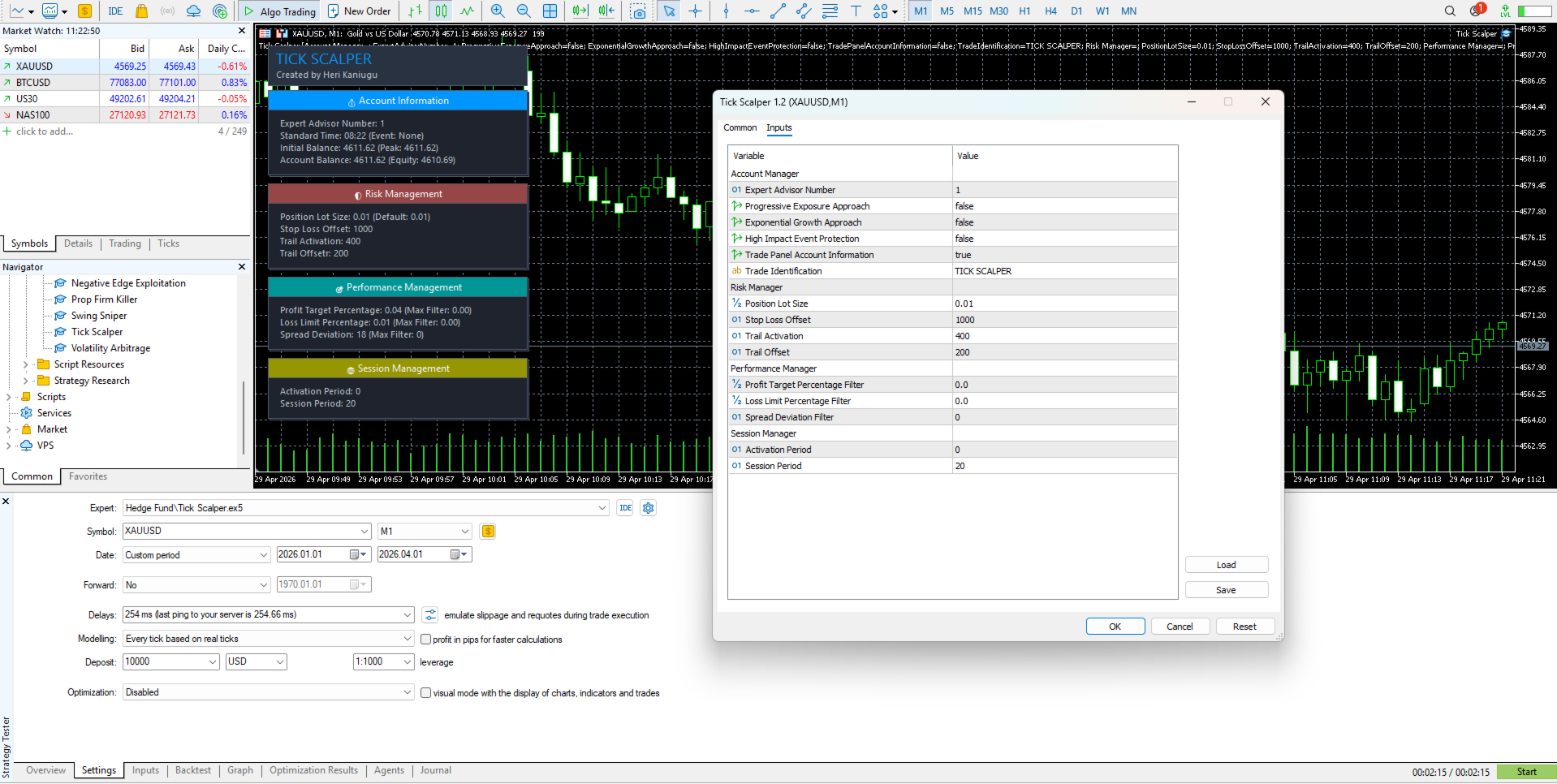Click the delays settings icon
Image resolution: width=1557 pixels, height=784 pixels.
coord(430,615)
